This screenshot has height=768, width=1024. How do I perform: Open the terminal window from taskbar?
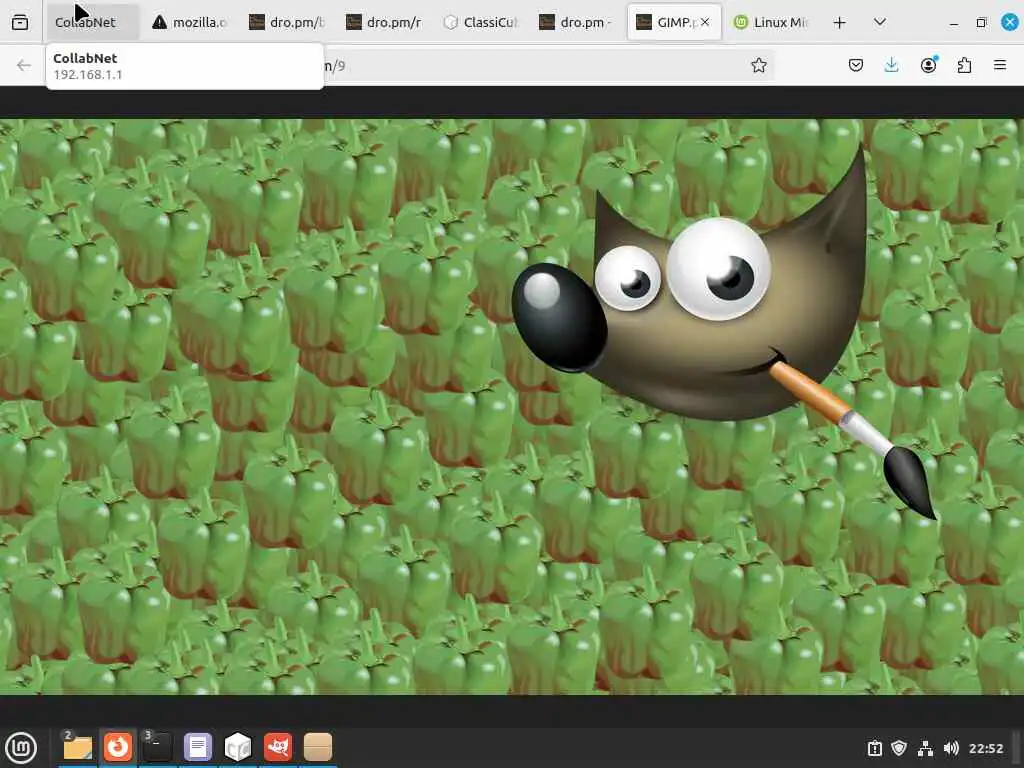pos(158,748)
